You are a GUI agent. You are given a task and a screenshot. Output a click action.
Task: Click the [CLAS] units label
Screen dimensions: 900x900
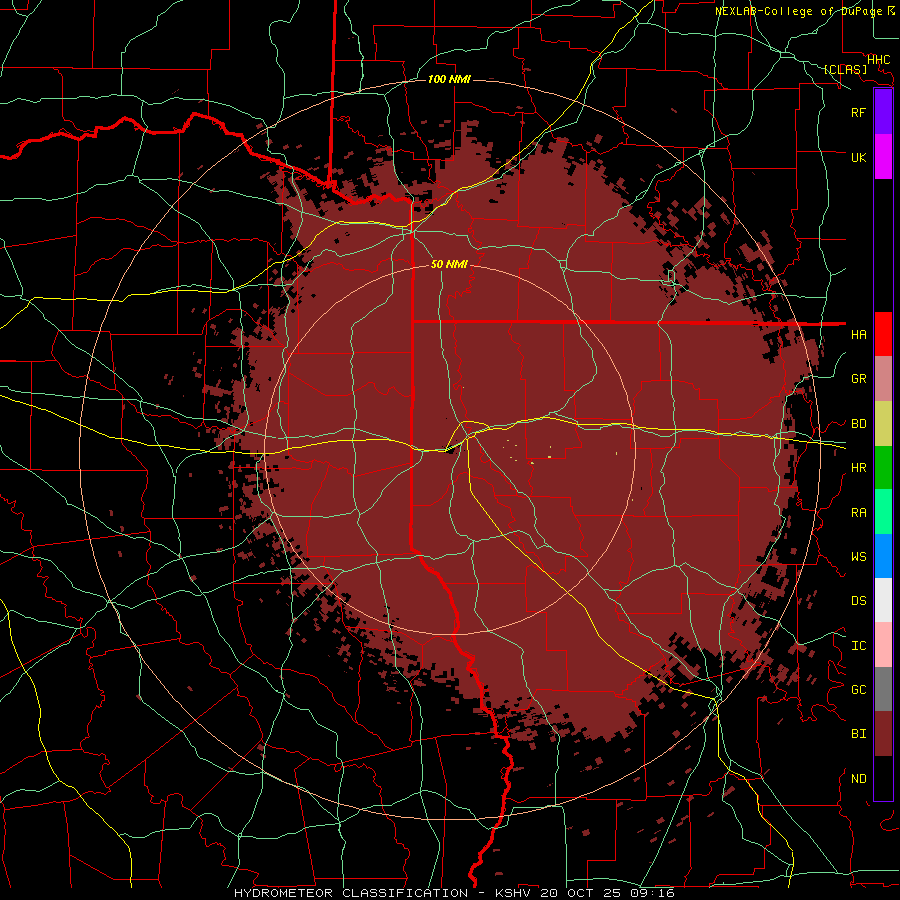[x=845, y=69]
